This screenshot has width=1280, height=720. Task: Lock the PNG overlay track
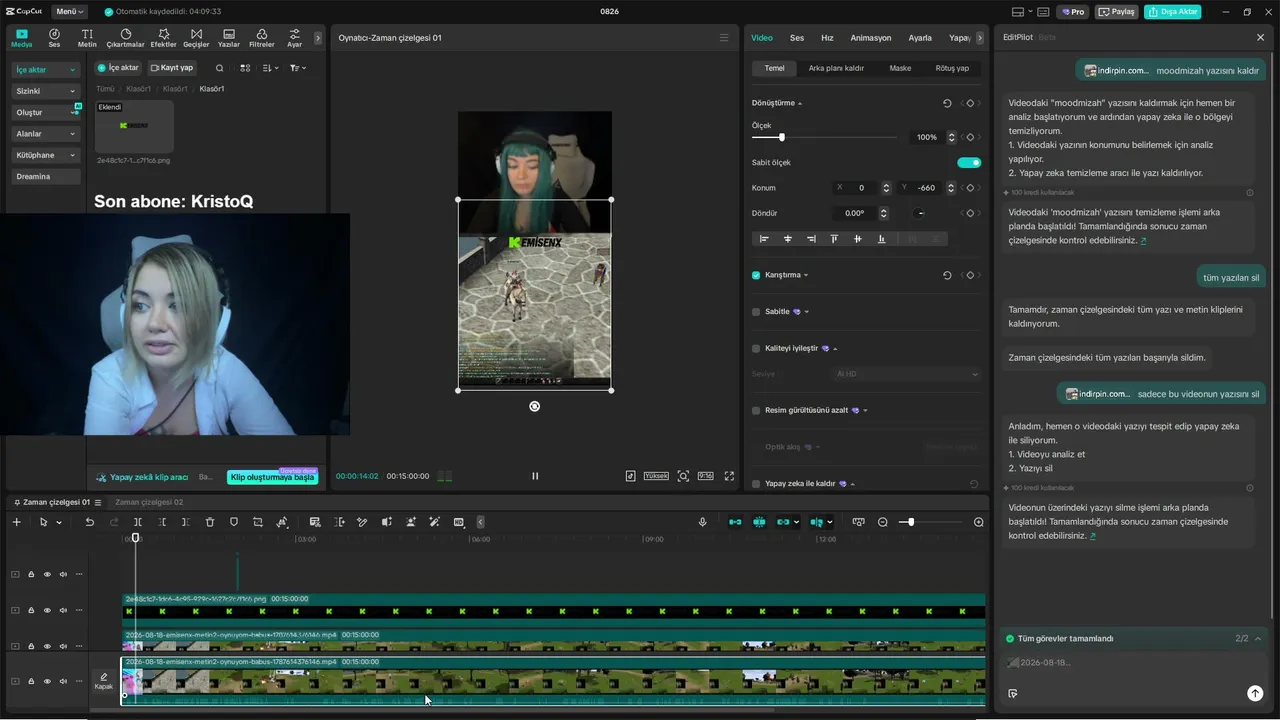pyautogui.click(x=31, y=610)
